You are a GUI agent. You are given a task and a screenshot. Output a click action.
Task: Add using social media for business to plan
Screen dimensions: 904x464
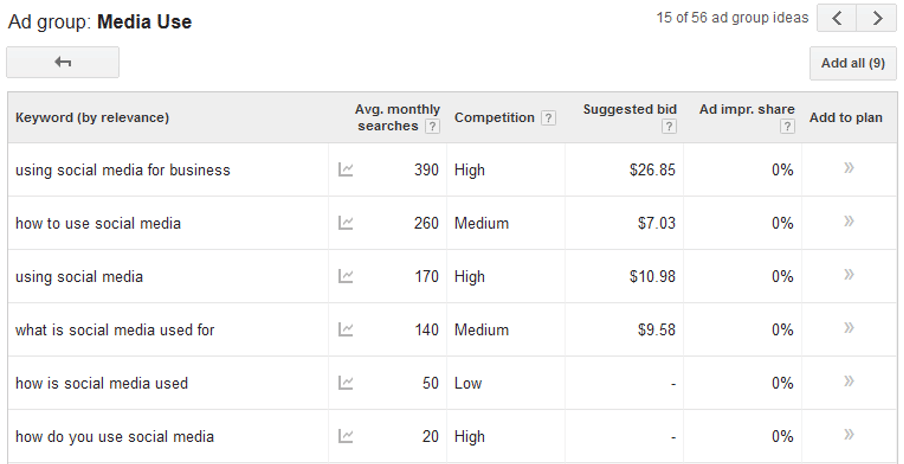[849, 168]
